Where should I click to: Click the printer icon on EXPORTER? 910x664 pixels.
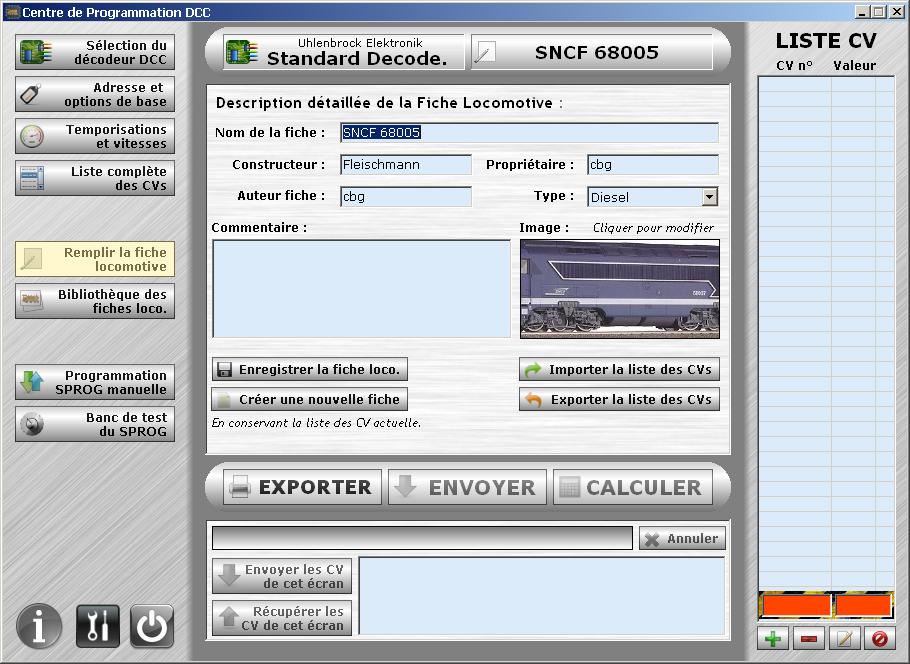(x=240, y=488)
